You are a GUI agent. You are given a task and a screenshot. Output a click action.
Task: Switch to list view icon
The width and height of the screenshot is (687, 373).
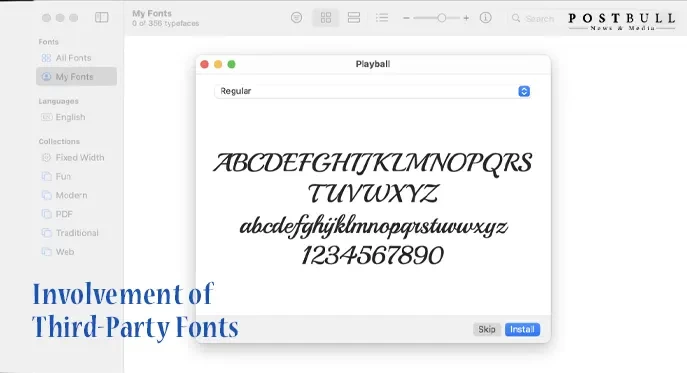(x=382, y=18)
